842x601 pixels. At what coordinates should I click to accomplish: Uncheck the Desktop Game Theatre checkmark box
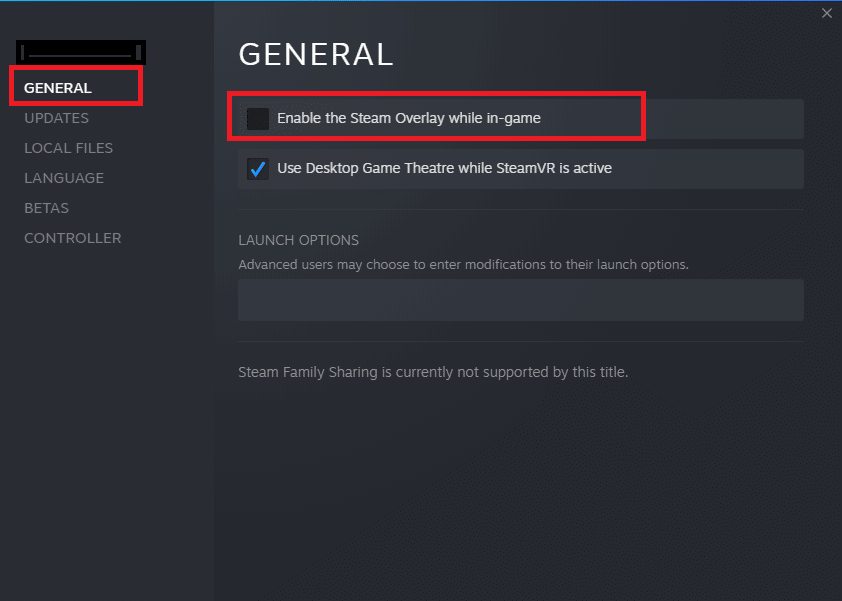[x=258, y=169]
